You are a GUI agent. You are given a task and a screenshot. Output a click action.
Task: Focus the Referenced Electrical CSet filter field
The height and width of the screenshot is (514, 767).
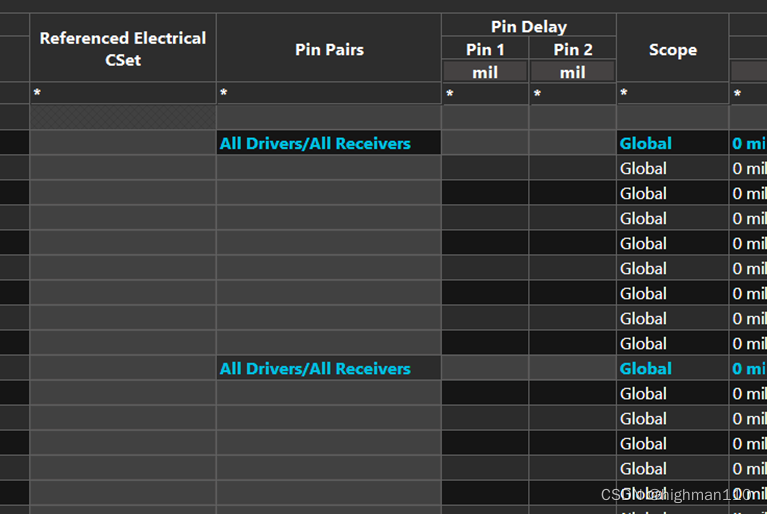pyautogui.click(x=123, y=93)
